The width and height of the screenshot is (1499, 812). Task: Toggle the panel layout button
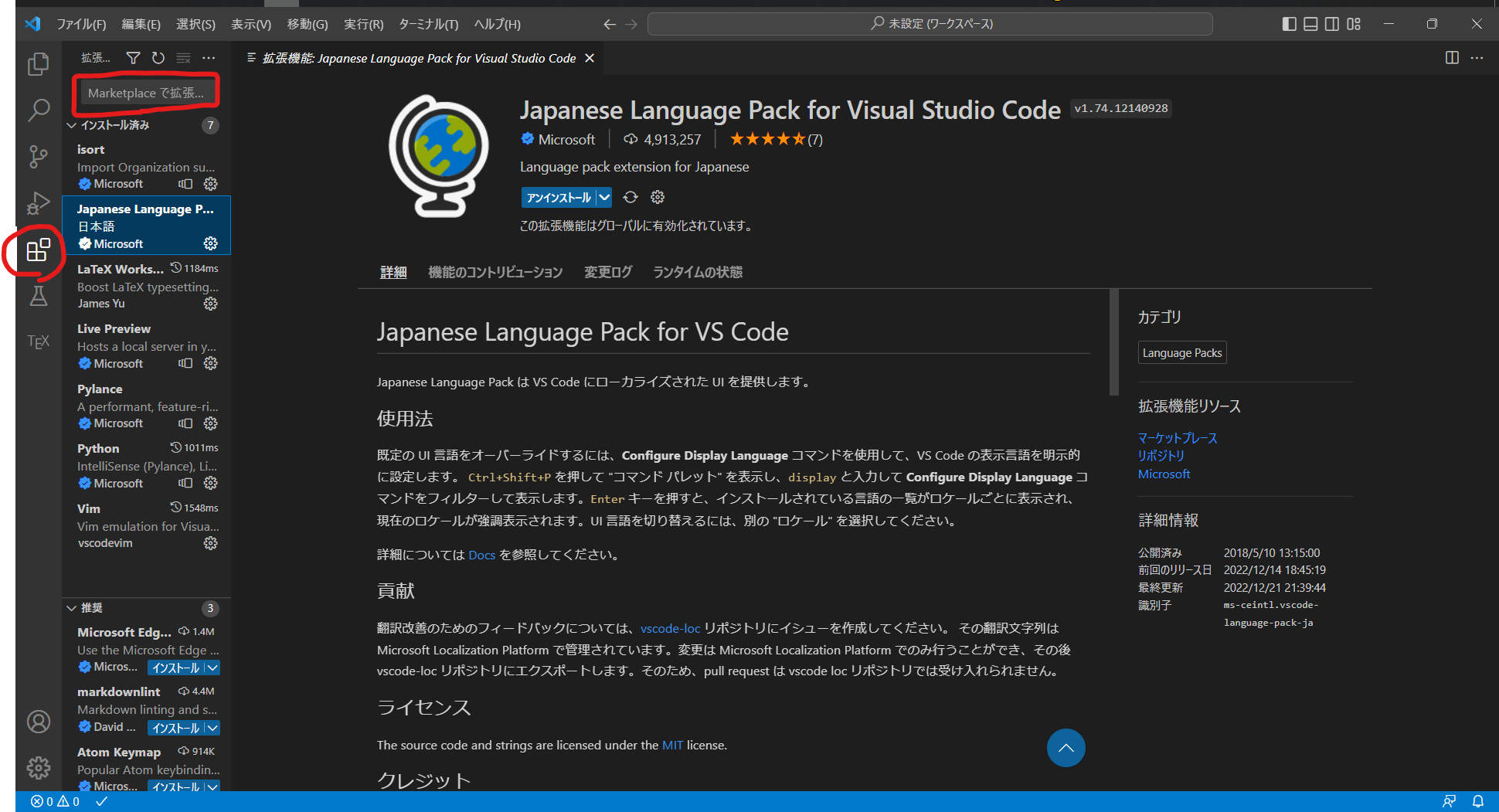tap(1310, 24)
